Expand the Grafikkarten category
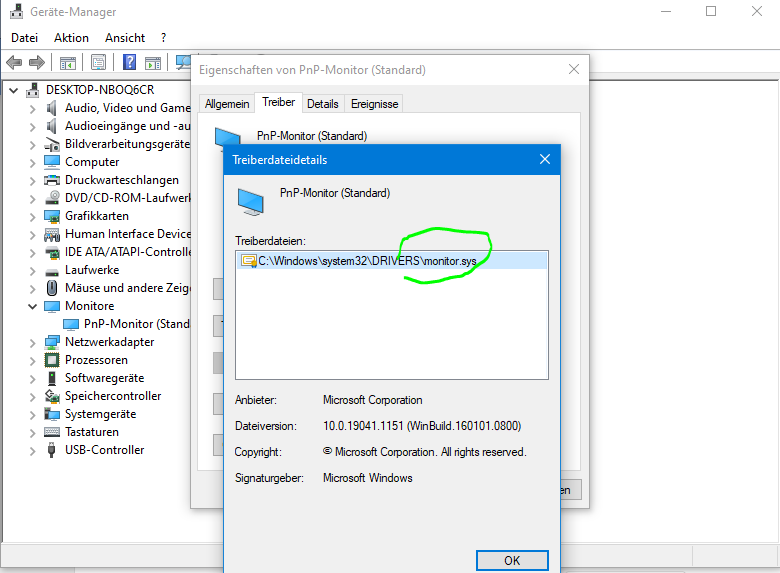The image size is (780, 573). pyautogui.click(x=33, y=217)
